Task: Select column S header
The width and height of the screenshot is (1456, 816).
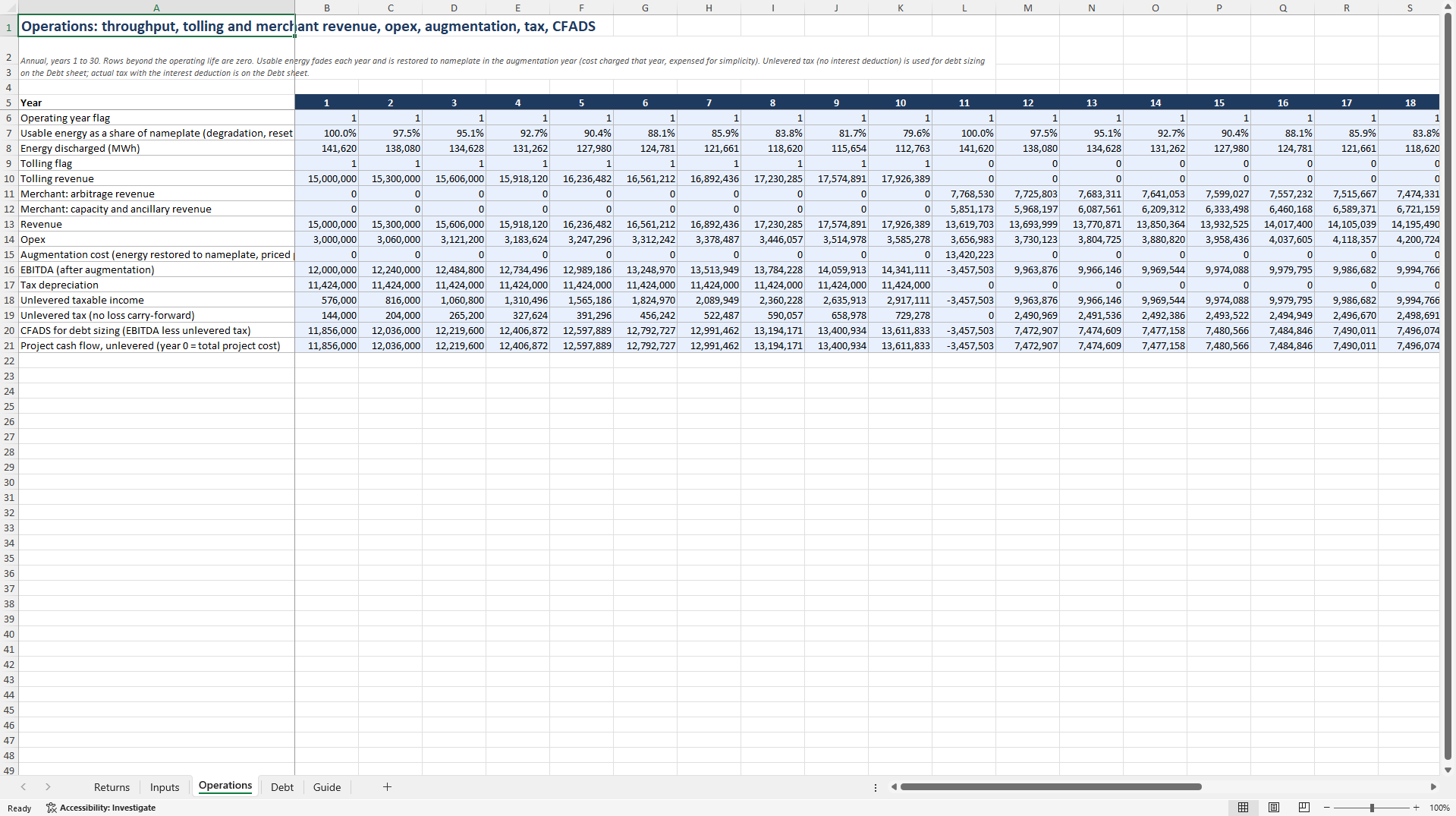Action: [x=1410, y=8]
